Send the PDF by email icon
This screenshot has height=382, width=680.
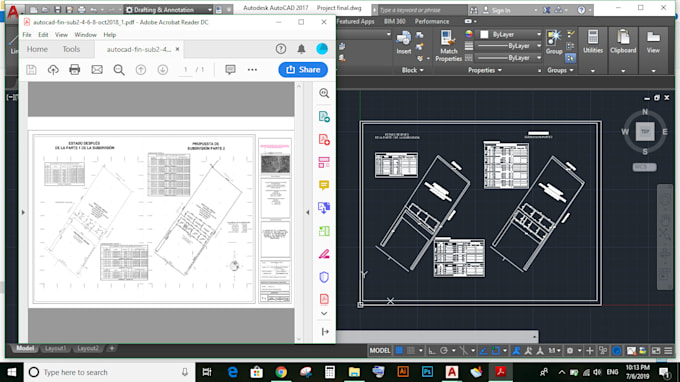pos(97,70)
